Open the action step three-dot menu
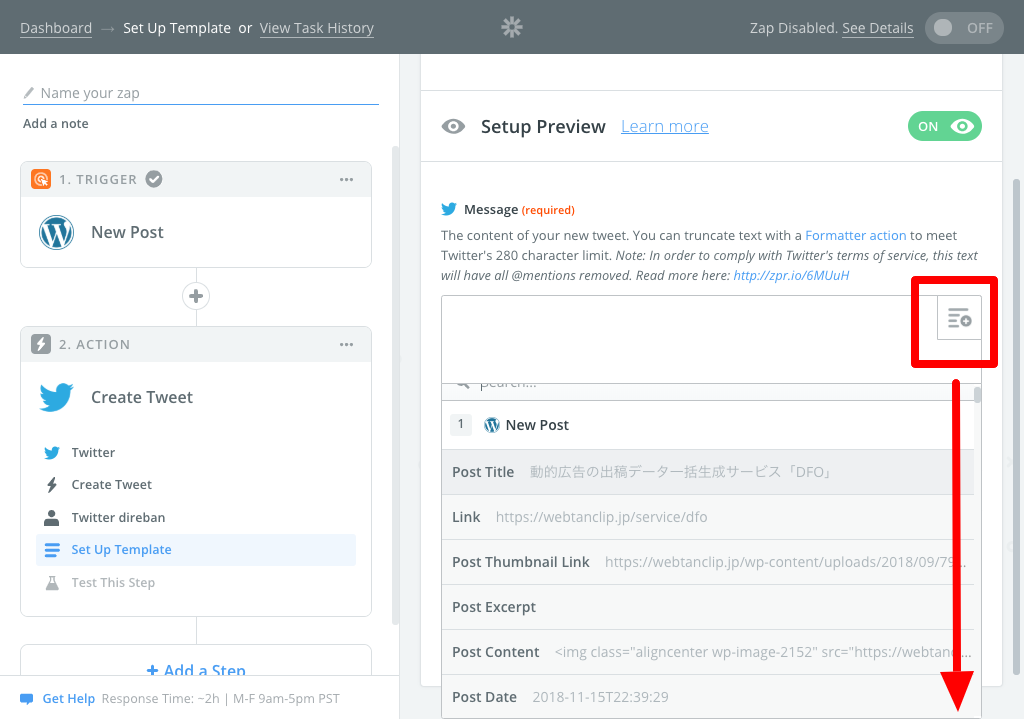1024x719 pixels. [x=346, y=345]
